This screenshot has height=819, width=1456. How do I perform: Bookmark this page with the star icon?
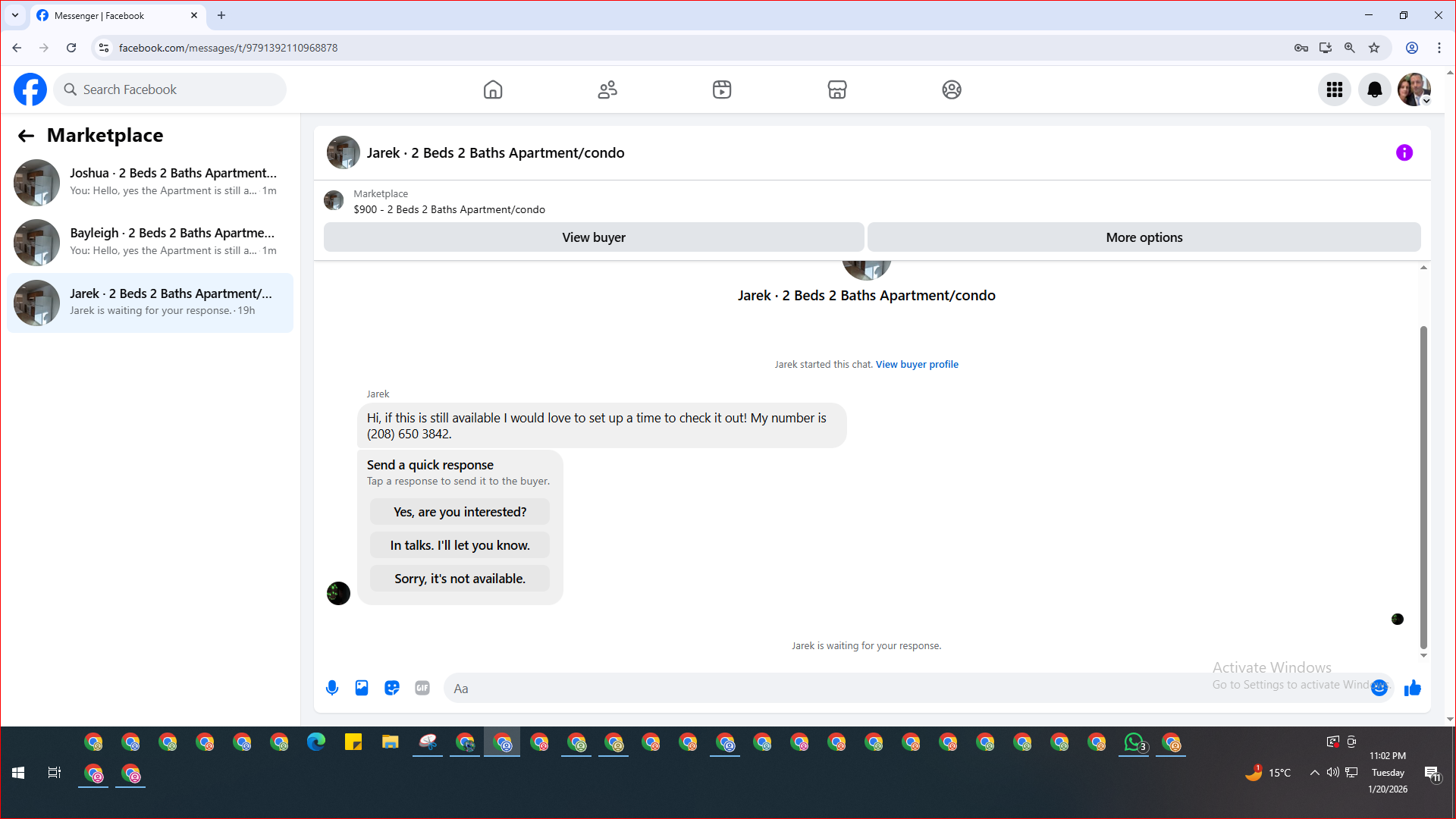[1374, 48]
